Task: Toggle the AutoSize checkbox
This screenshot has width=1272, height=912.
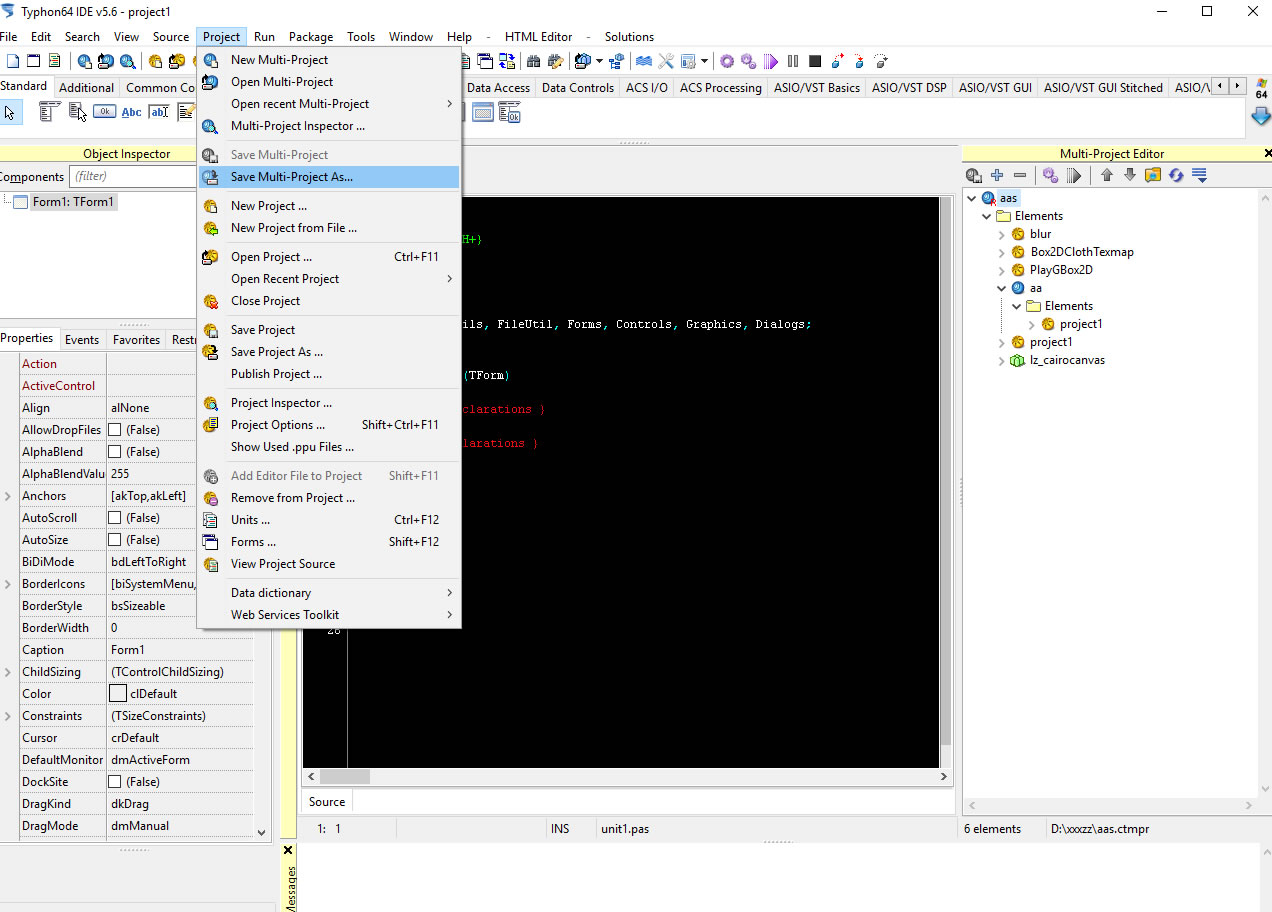Action: pyautogui.click(x=115, y=540)
